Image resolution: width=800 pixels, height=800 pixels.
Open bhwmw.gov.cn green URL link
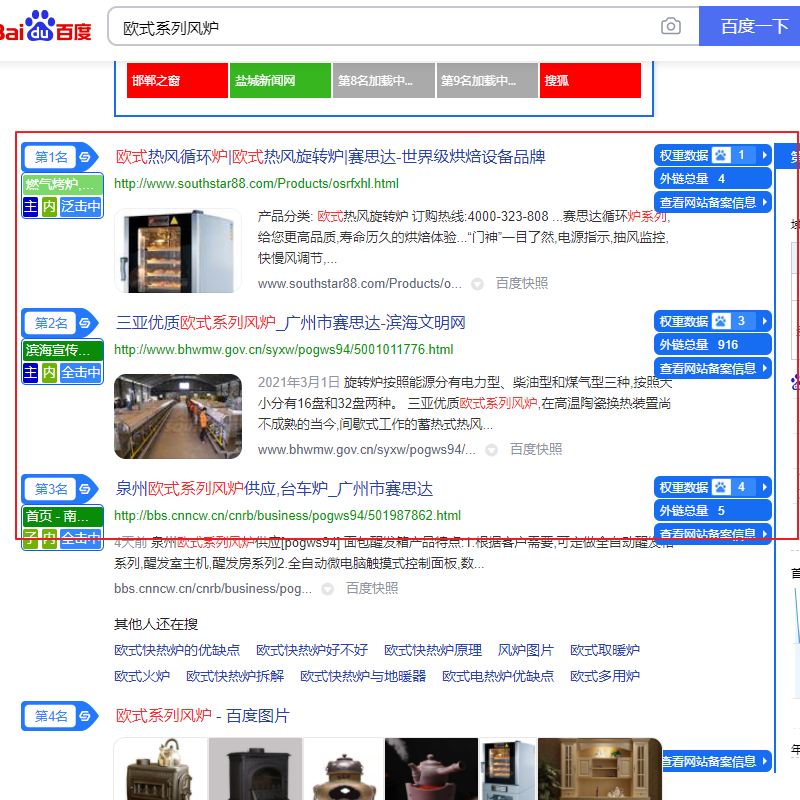click(284, 349)
